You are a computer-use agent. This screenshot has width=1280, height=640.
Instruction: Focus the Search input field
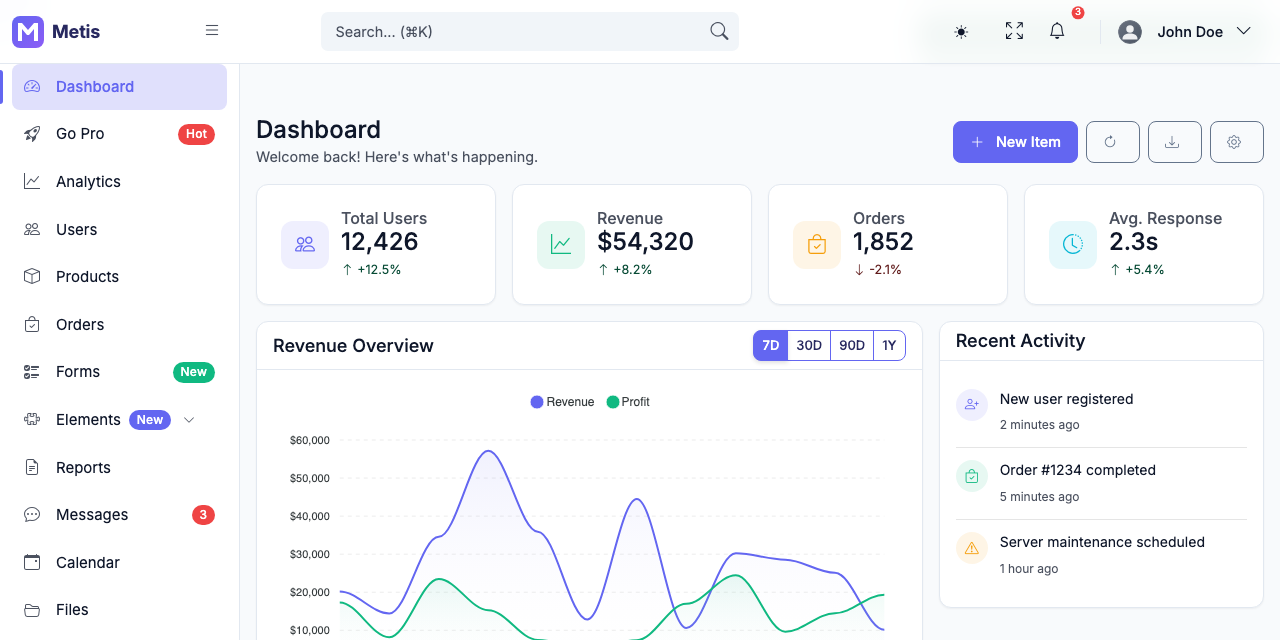pos(530,31)
